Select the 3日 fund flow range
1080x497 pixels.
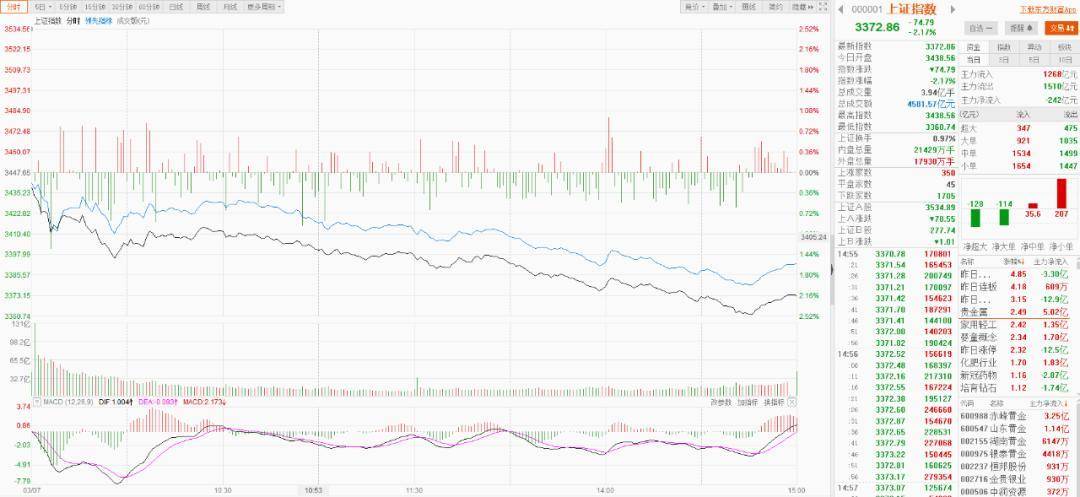pyautogui.click(x=1004, y=61)
